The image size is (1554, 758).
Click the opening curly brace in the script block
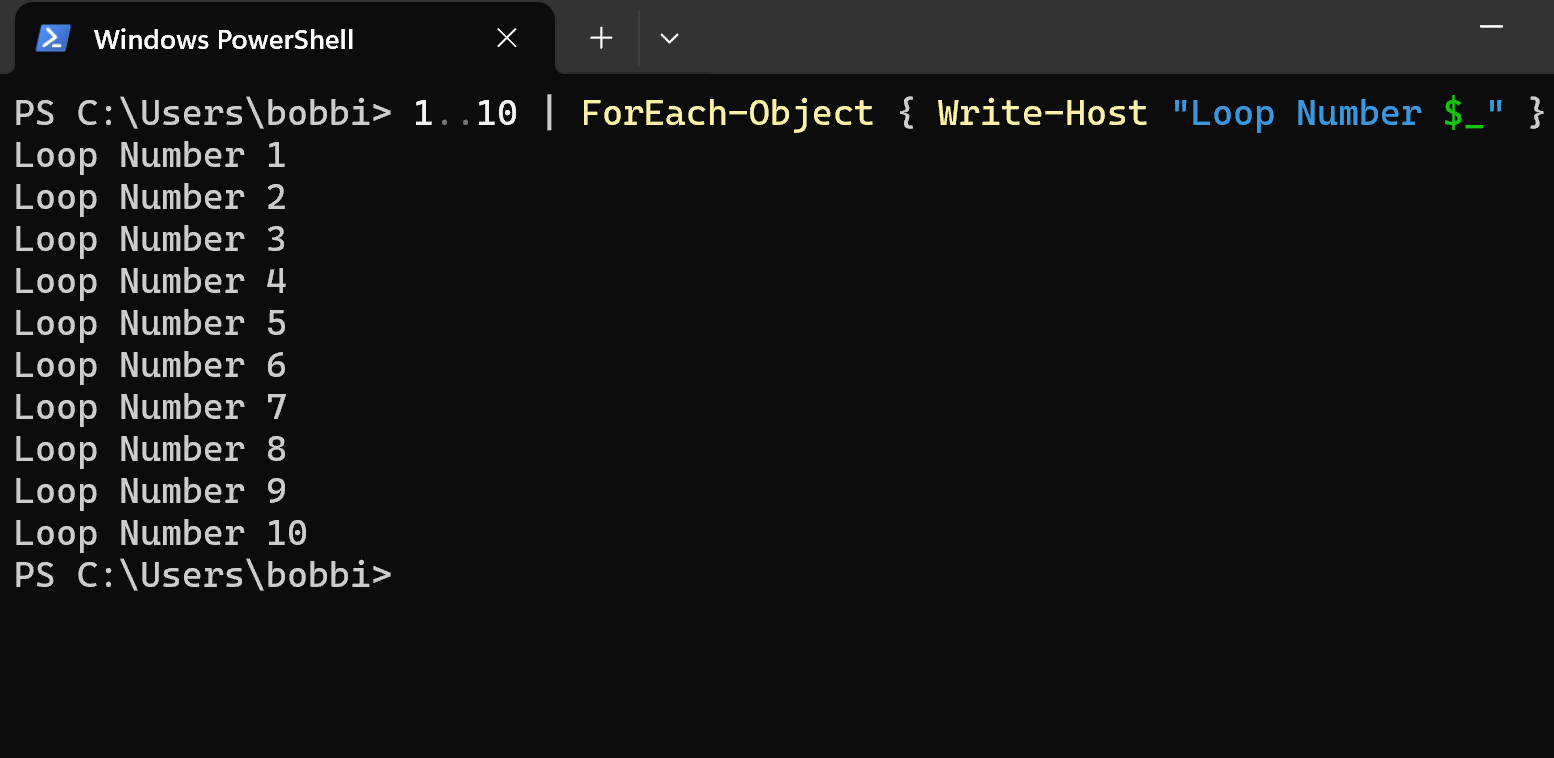pos(906,112)
